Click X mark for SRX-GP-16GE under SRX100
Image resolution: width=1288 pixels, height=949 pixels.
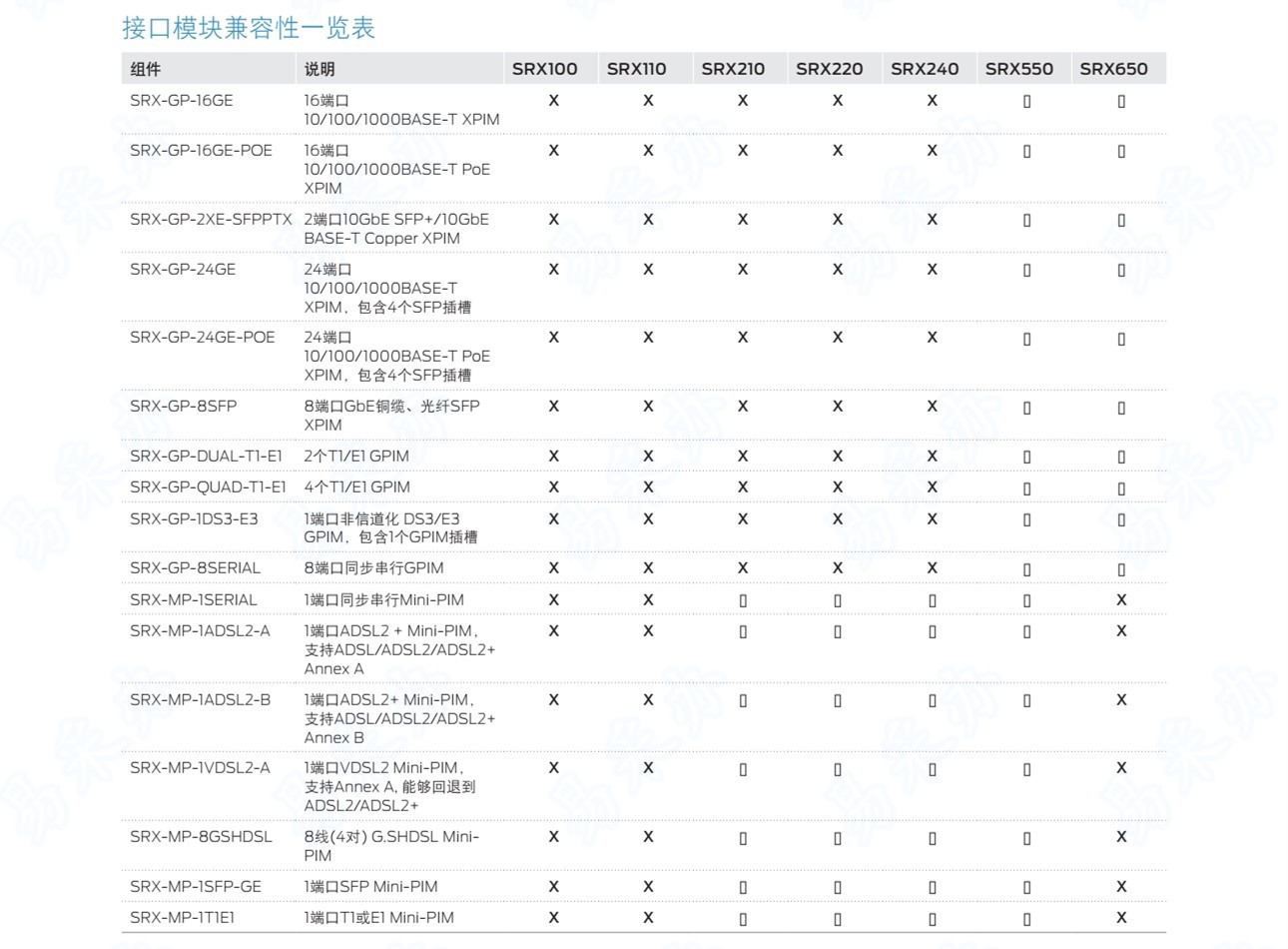coord(553,101)
